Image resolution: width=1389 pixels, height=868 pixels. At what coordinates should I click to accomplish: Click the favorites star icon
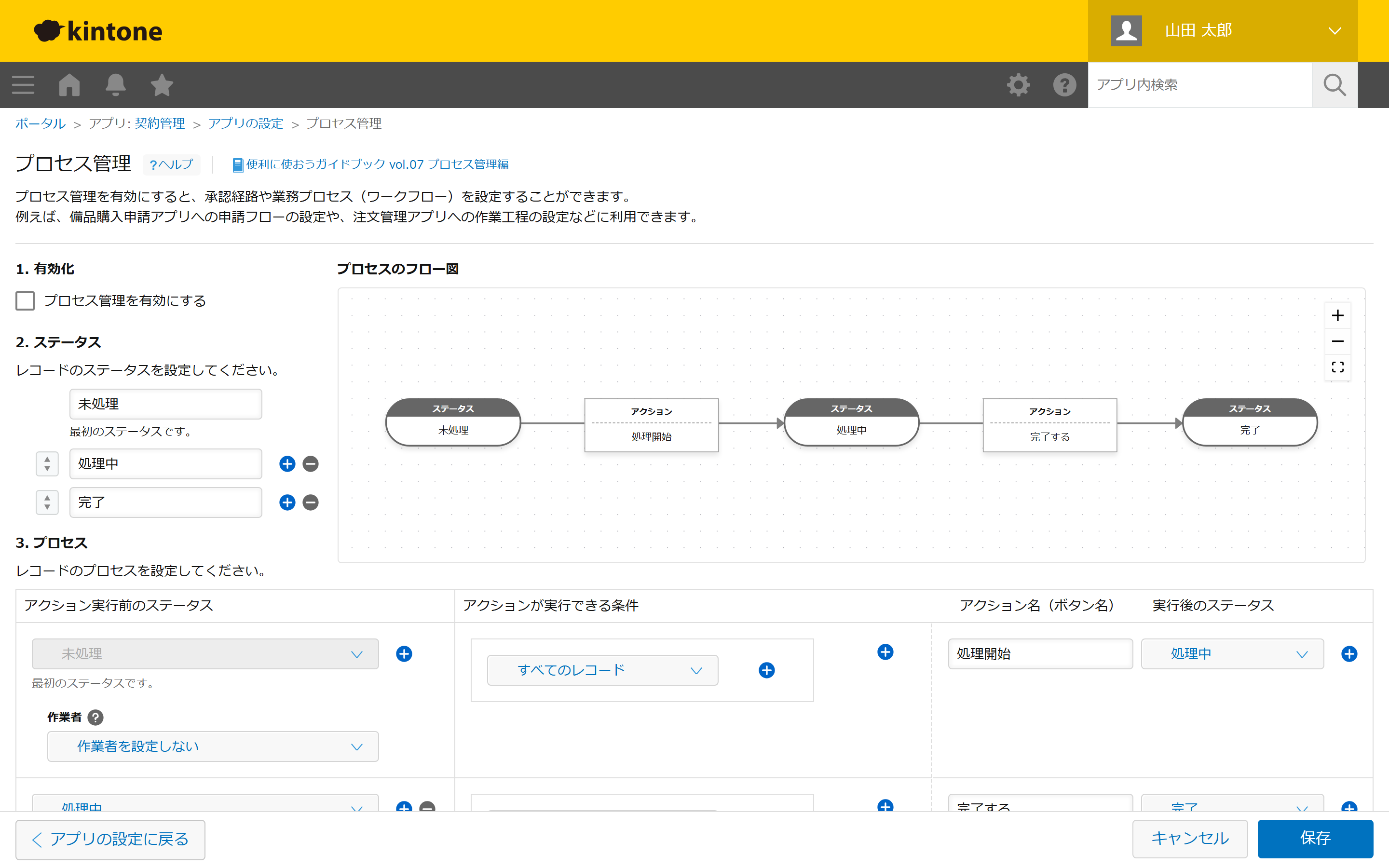162,85
